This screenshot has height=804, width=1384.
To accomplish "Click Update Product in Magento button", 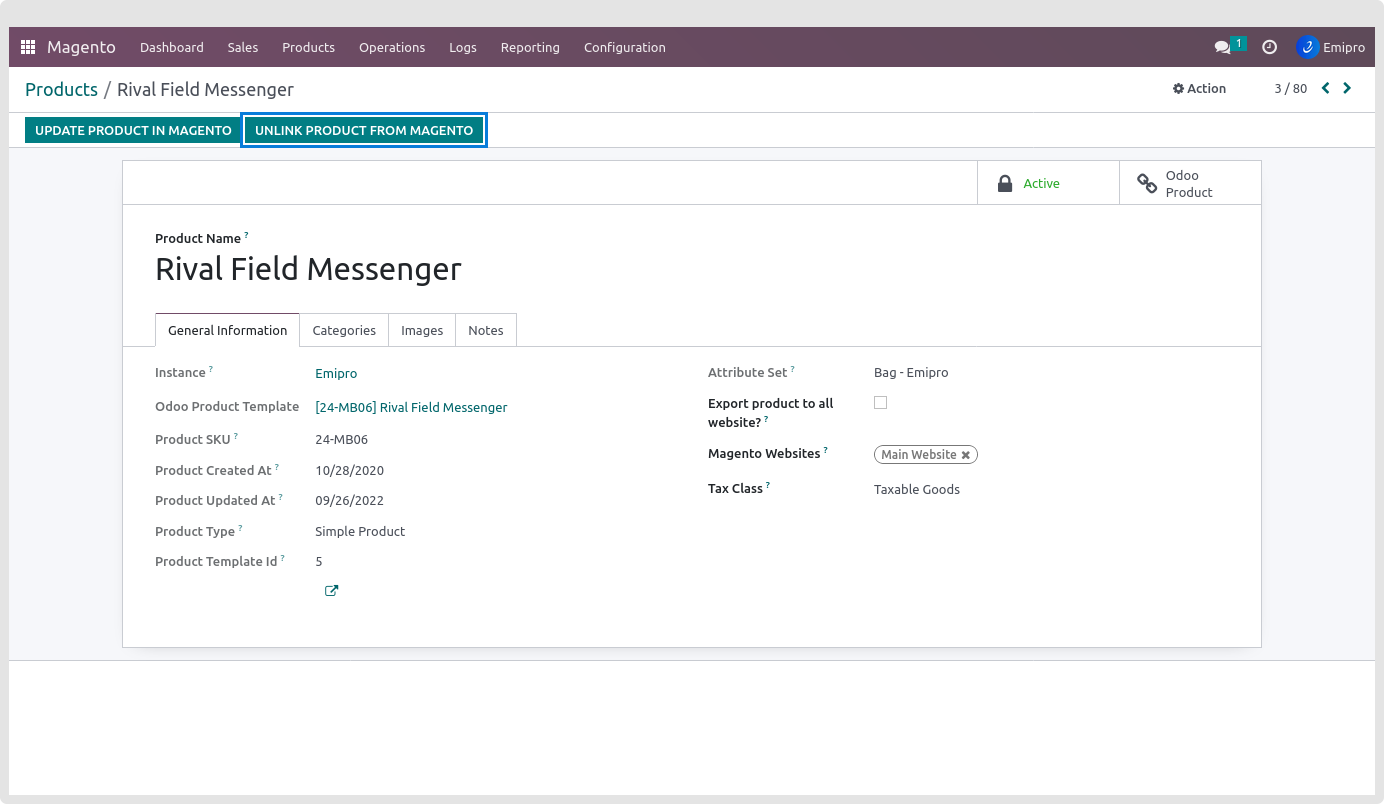I will 133,130.
